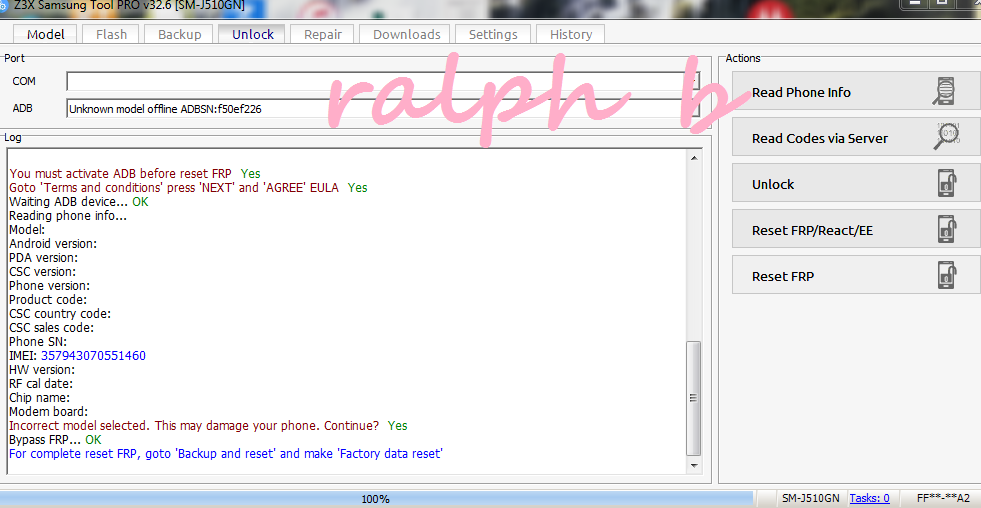Click 'For complete reset FRP' instruction line
Image resolution: width=981 pixels, height=508 pixels.
coord(226,454)
